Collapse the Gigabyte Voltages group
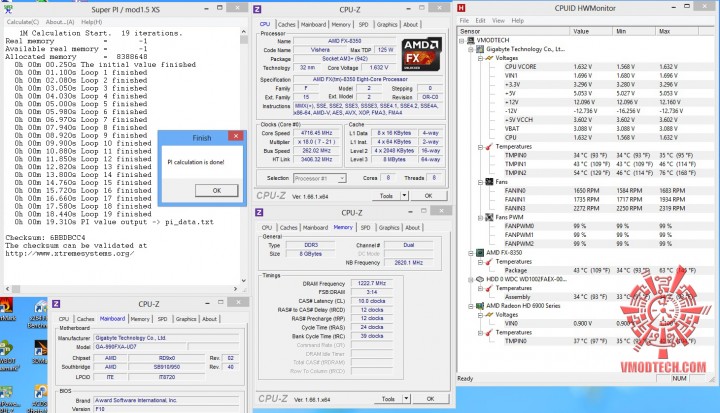 pos(480,58)
